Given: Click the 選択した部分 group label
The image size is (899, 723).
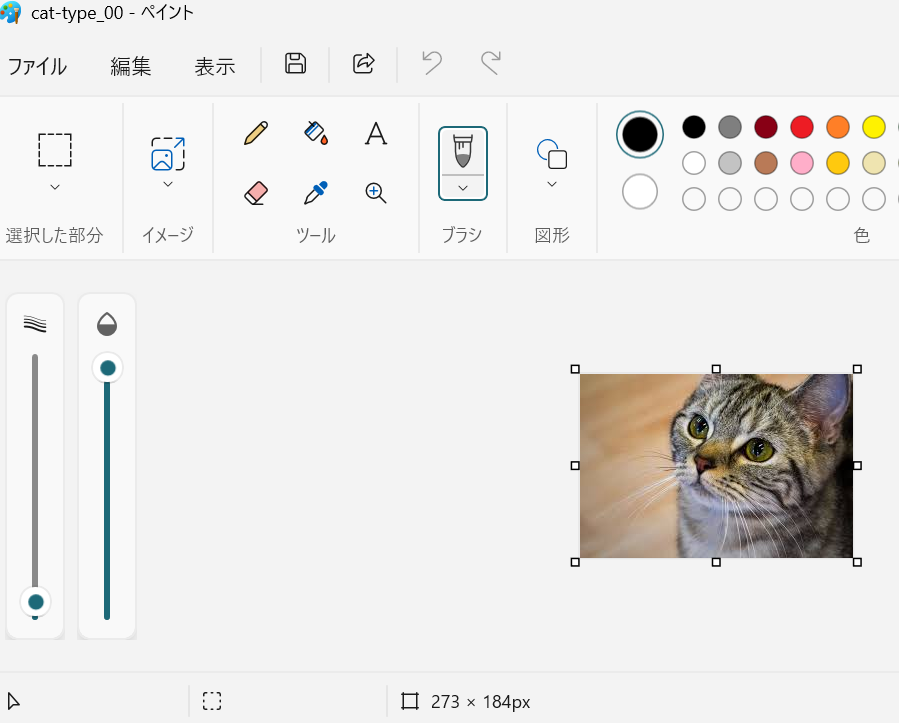Looking at the screenshot, I should coord(54,235).
